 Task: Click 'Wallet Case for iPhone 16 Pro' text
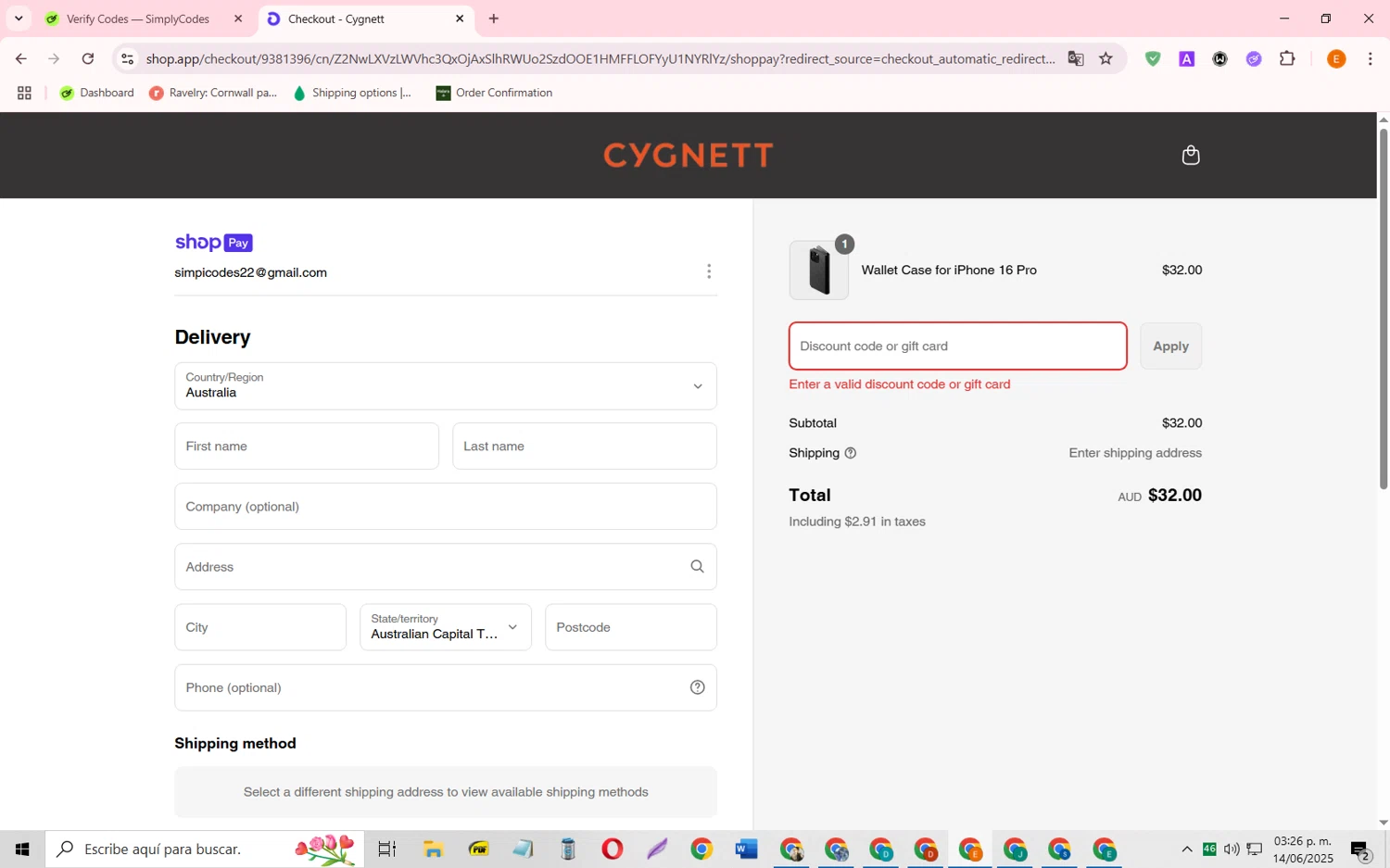click(949, 270)
